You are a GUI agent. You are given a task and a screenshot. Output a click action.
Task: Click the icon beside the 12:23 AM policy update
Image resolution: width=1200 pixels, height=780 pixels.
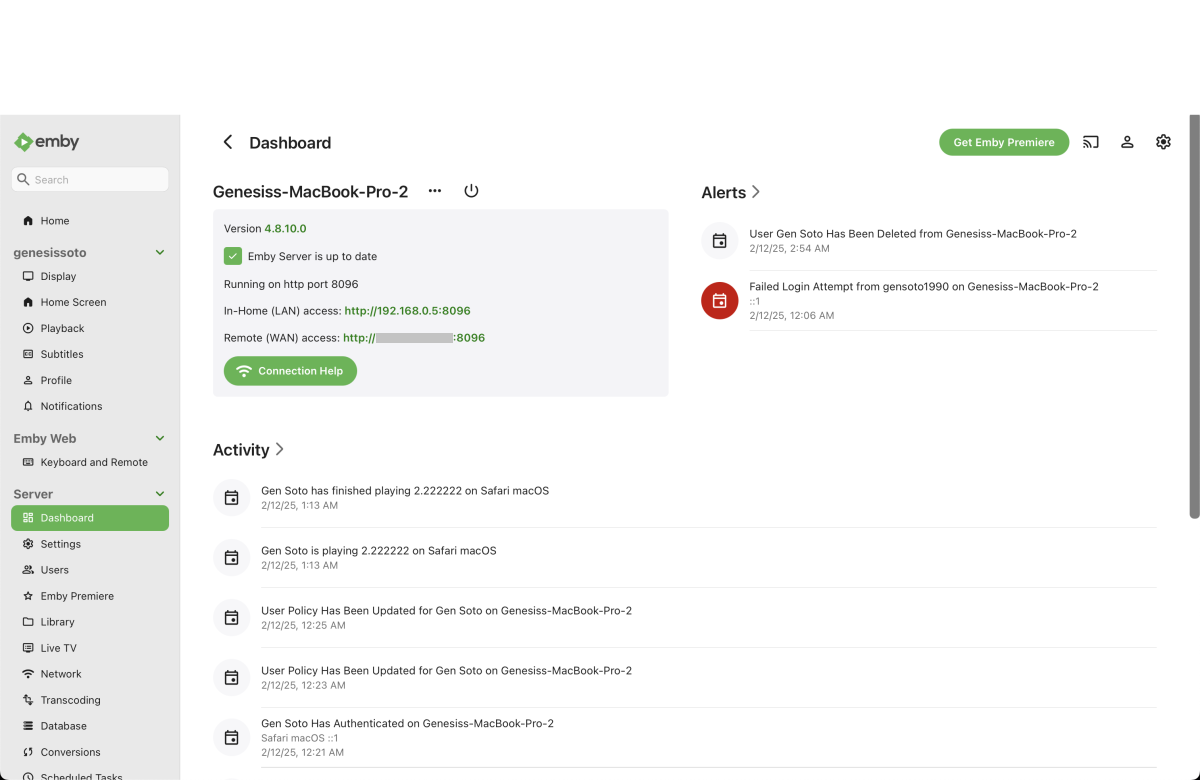coord(231,678)
